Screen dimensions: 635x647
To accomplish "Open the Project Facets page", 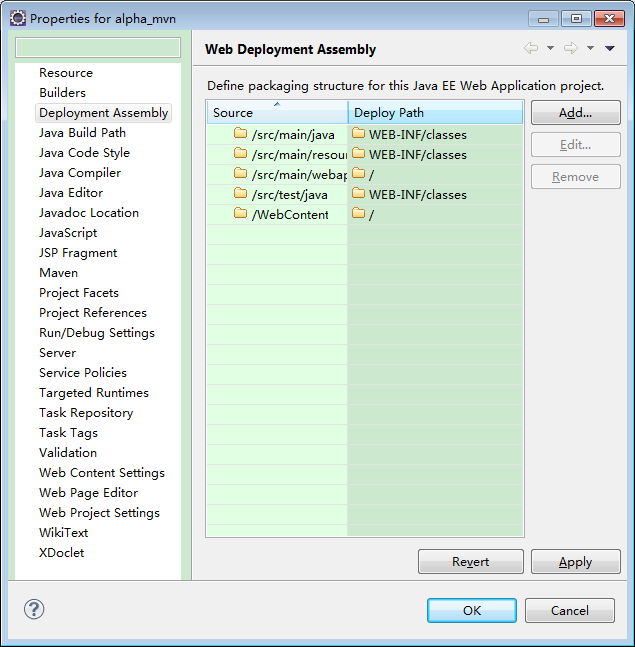I will (79, 293).
